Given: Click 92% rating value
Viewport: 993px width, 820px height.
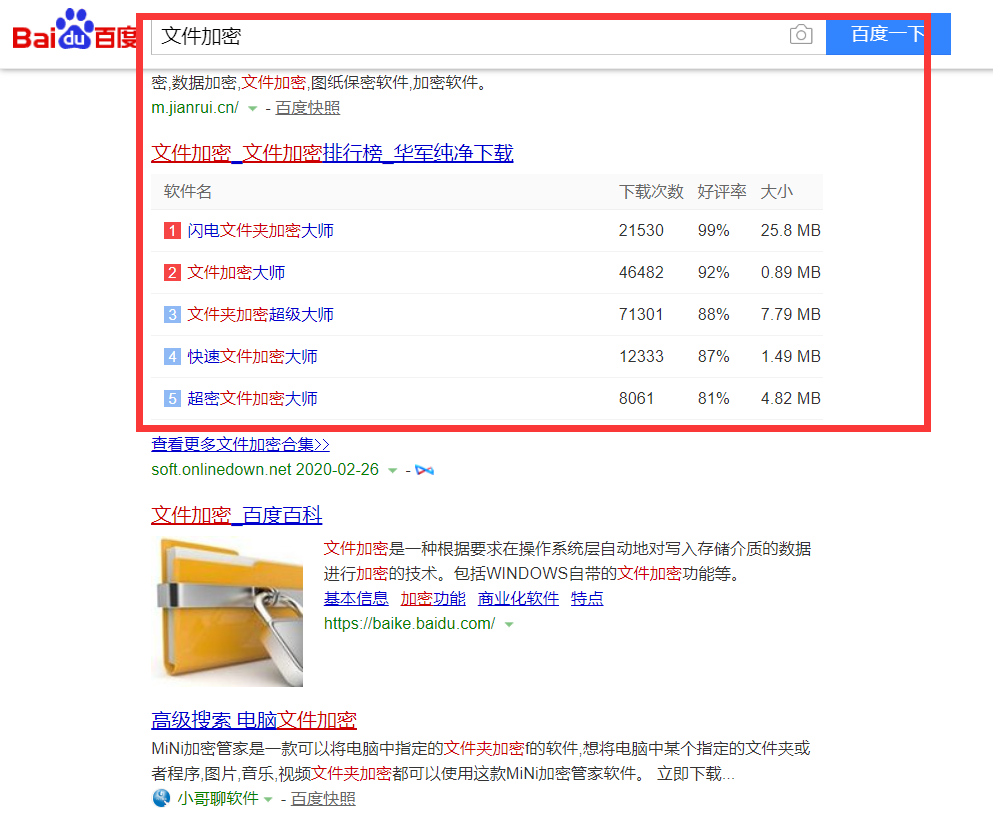Looking at the screenshot, I should click(714, 272).
